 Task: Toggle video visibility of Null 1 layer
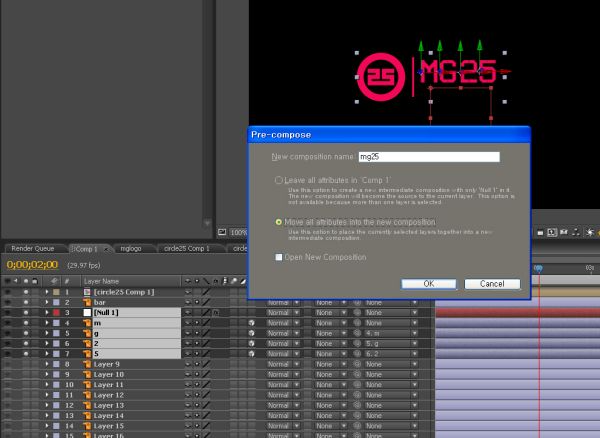(x=8, y=313)
